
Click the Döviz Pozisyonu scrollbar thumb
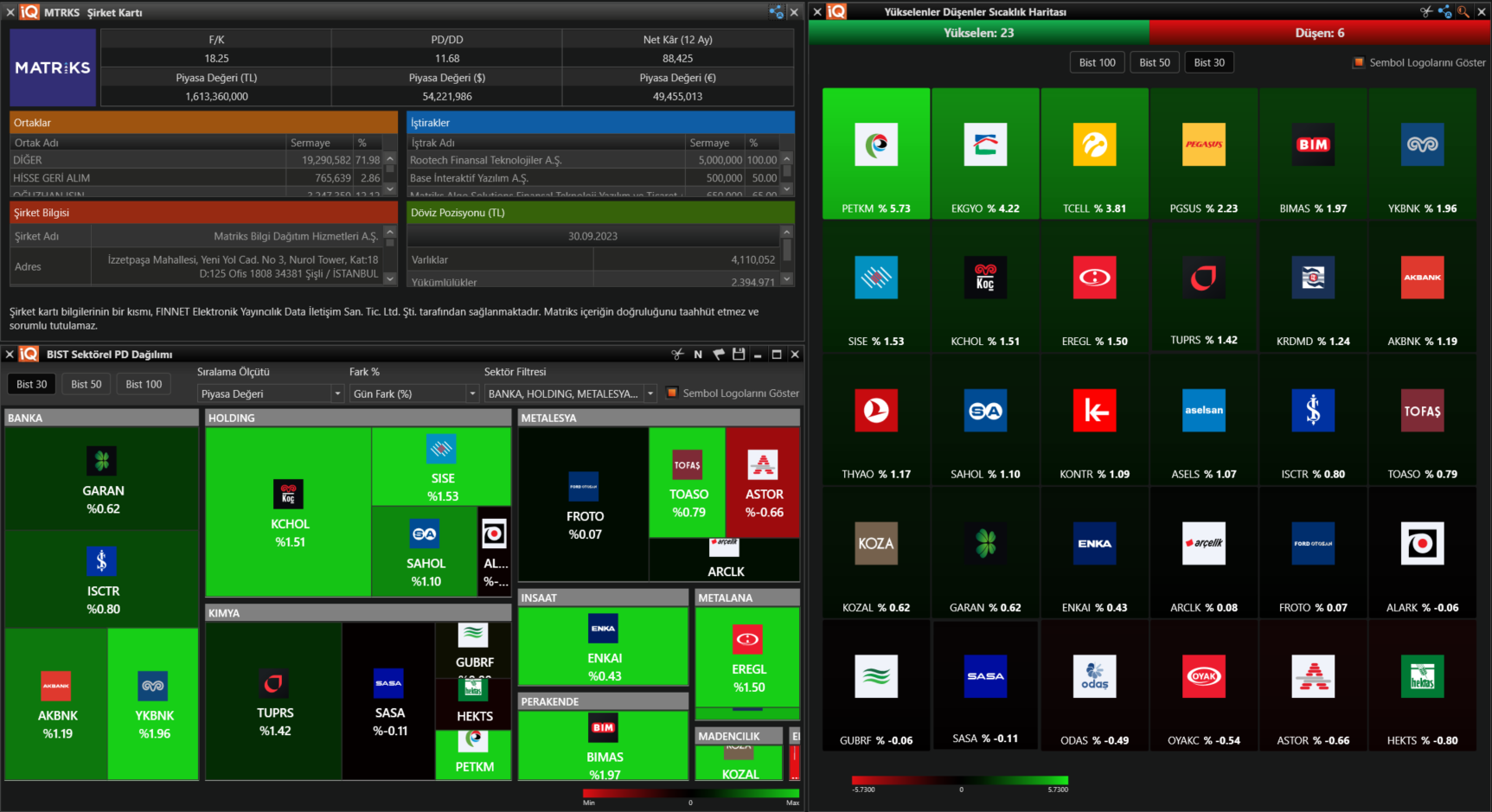[x=787, y=250]
